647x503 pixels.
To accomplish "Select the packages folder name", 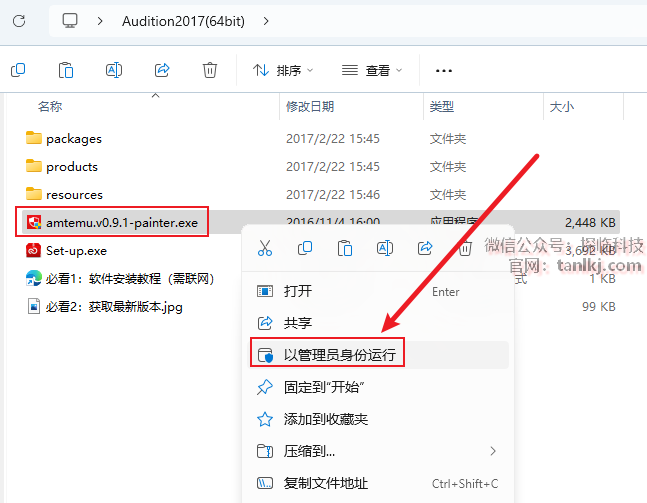I will coord(74,139).
